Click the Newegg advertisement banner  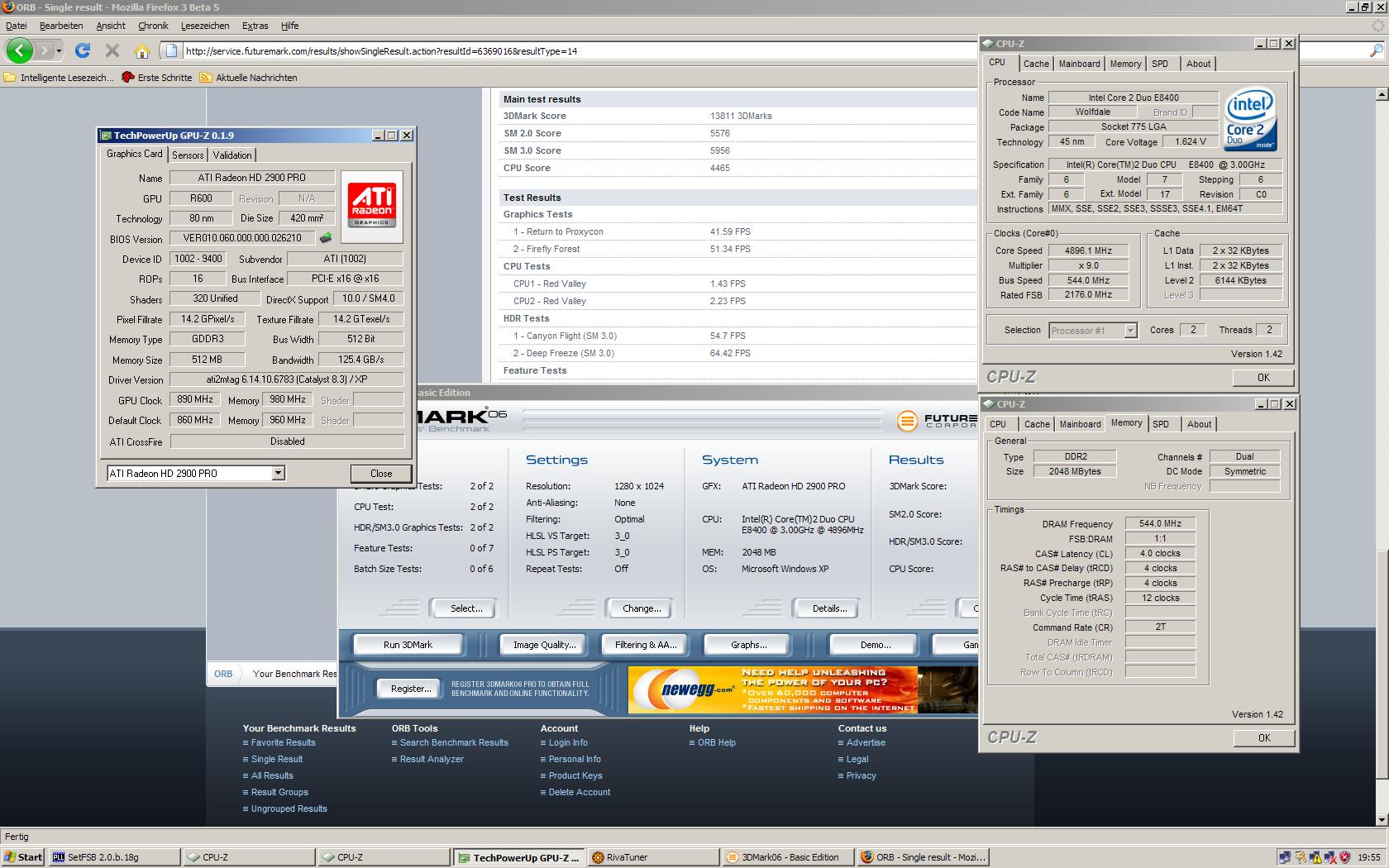pyautogui.click(x=773, y=689)
